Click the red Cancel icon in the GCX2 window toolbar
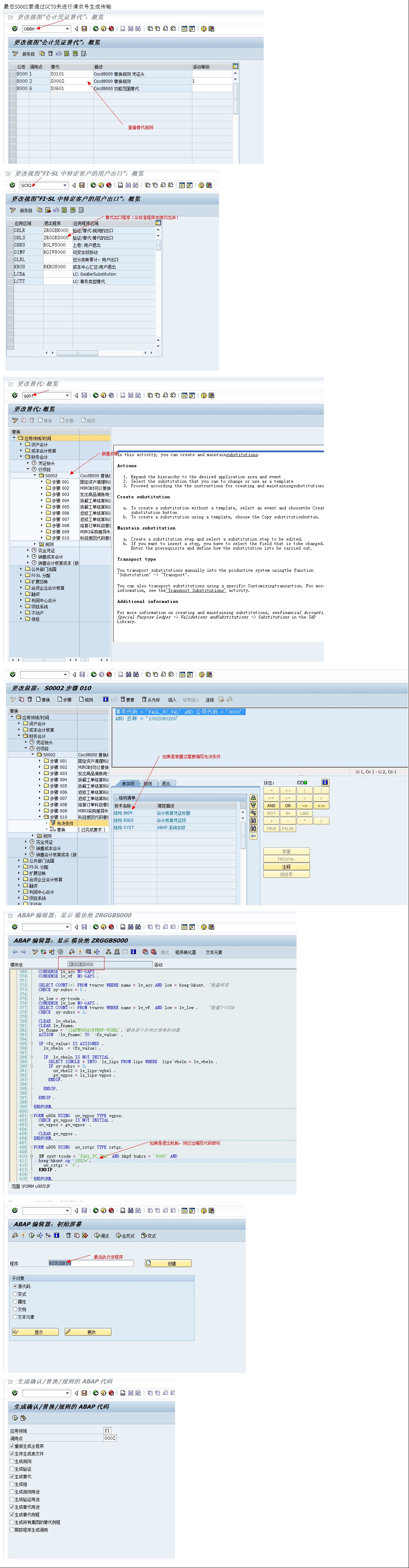Image resolution: width=409 pixels, height=1568 pixels. coord(109,185)
